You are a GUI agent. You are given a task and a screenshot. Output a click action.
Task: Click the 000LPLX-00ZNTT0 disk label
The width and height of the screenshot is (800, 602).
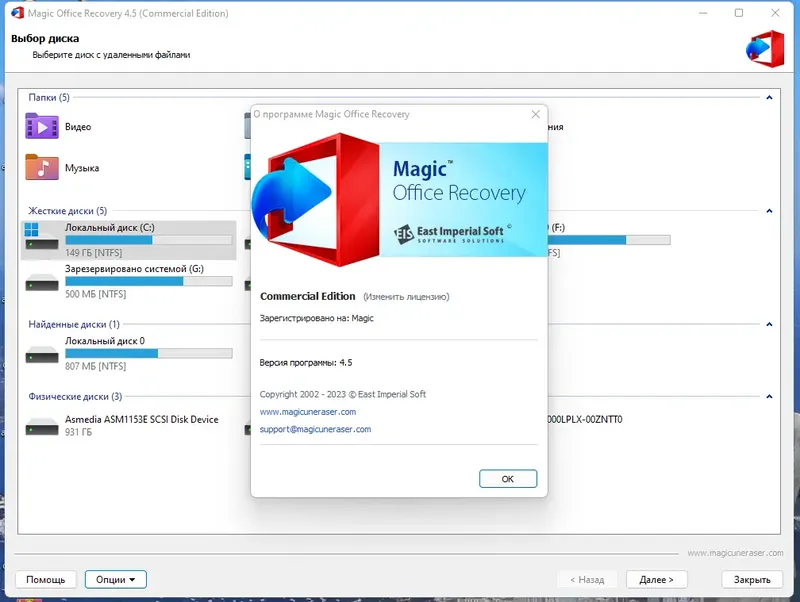click(x=585, y=419)
